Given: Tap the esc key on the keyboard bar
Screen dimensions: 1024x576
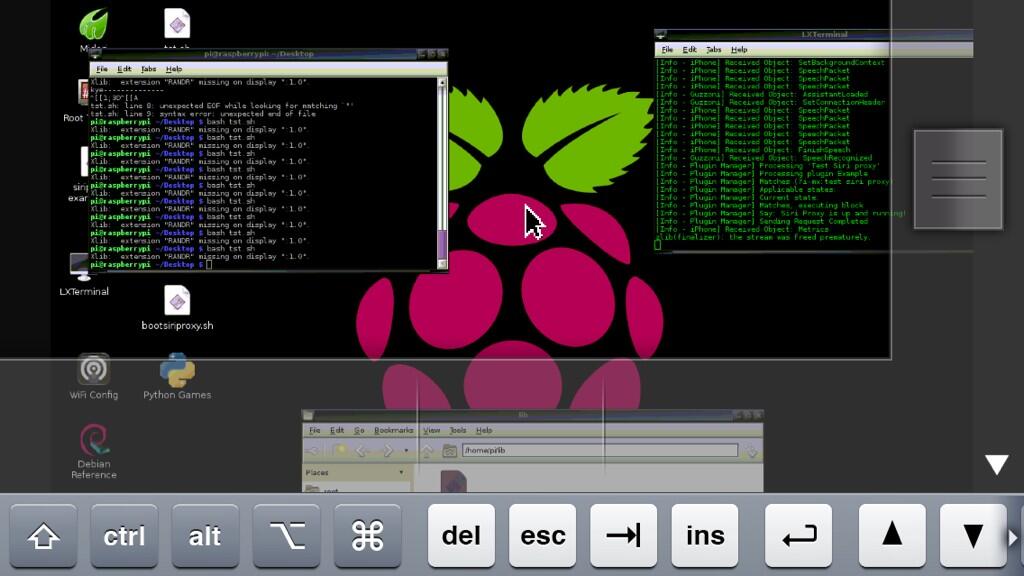Looking at the screenshot, I should click(543, 536).
